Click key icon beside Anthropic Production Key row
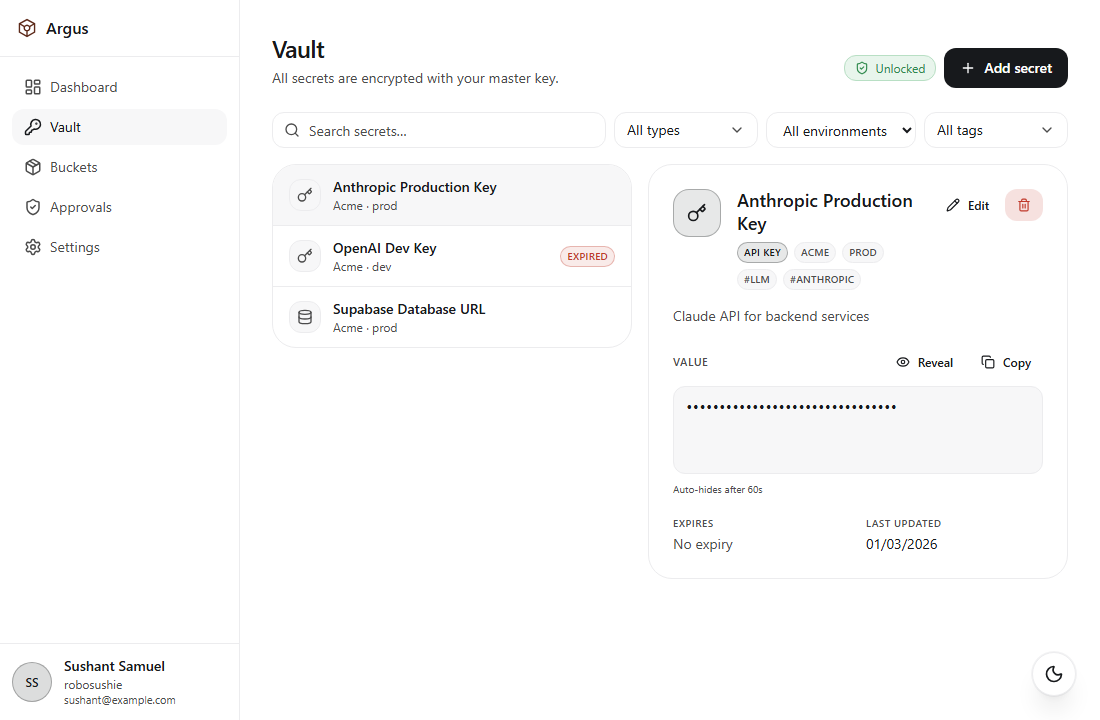Image resolution: width=1100 pixels, height=720 pixels. (305, 195)
